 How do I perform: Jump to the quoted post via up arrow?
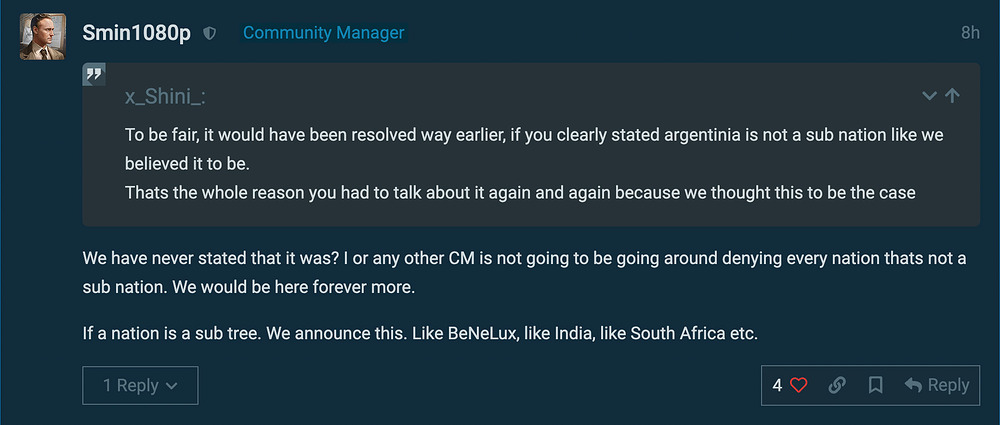pos(952,96)
